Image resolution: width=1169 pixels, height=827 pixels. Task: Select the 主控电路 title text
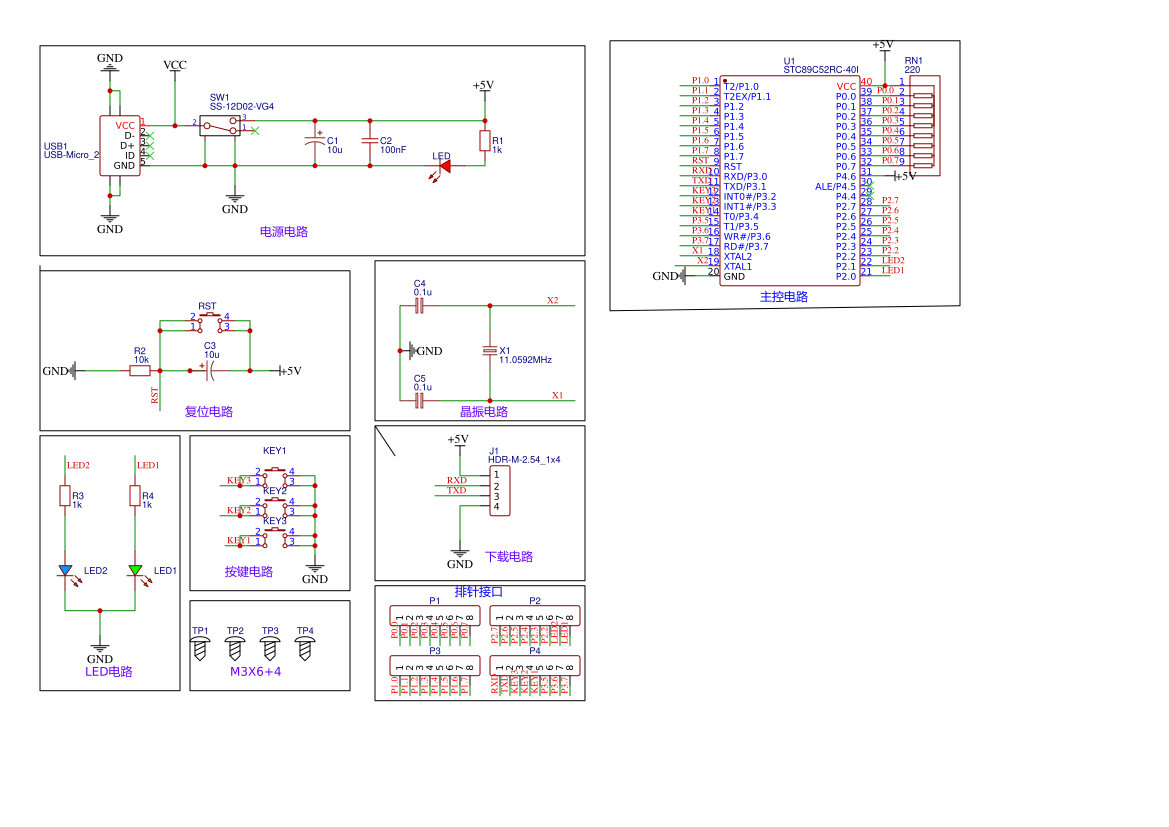784,297
